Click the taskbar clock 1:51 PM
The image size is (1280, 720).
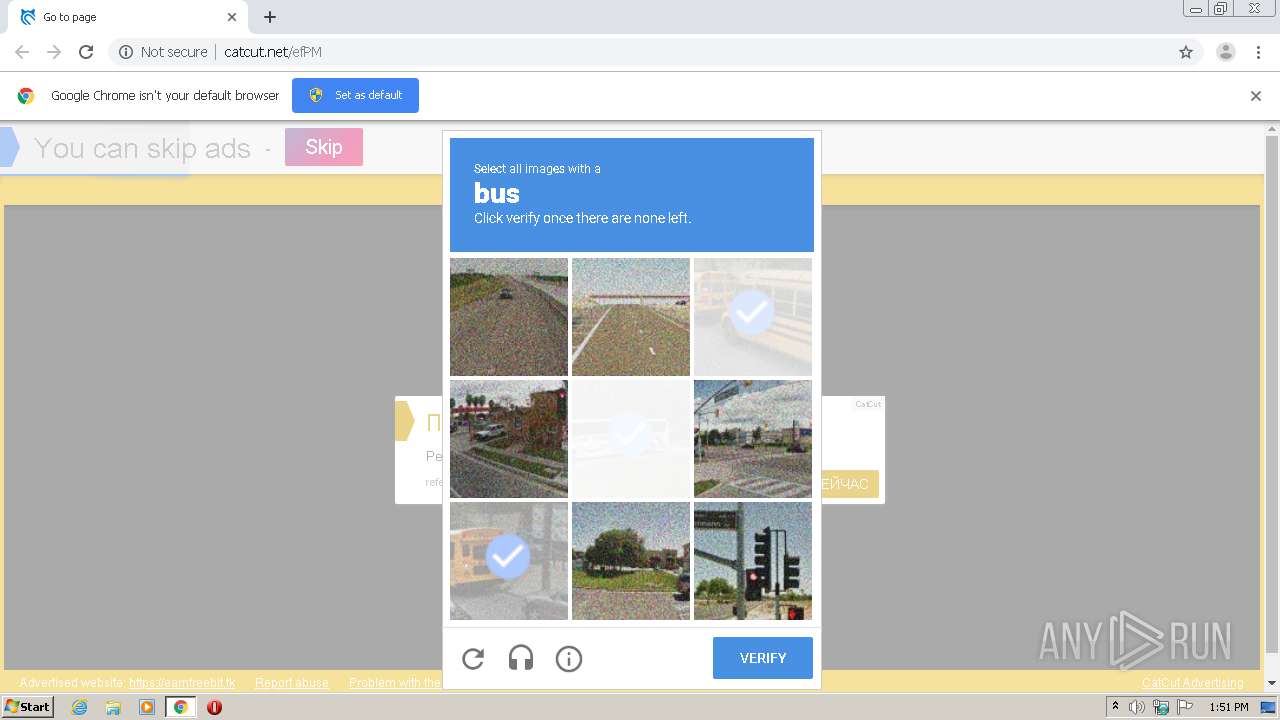[1228, 707]
